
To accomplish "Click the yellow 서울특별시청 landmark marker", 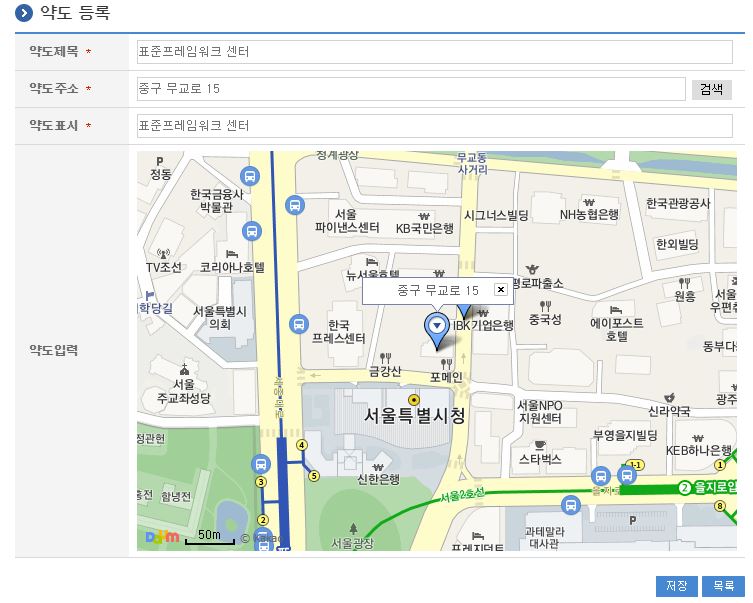I will [x=414, y=400].
